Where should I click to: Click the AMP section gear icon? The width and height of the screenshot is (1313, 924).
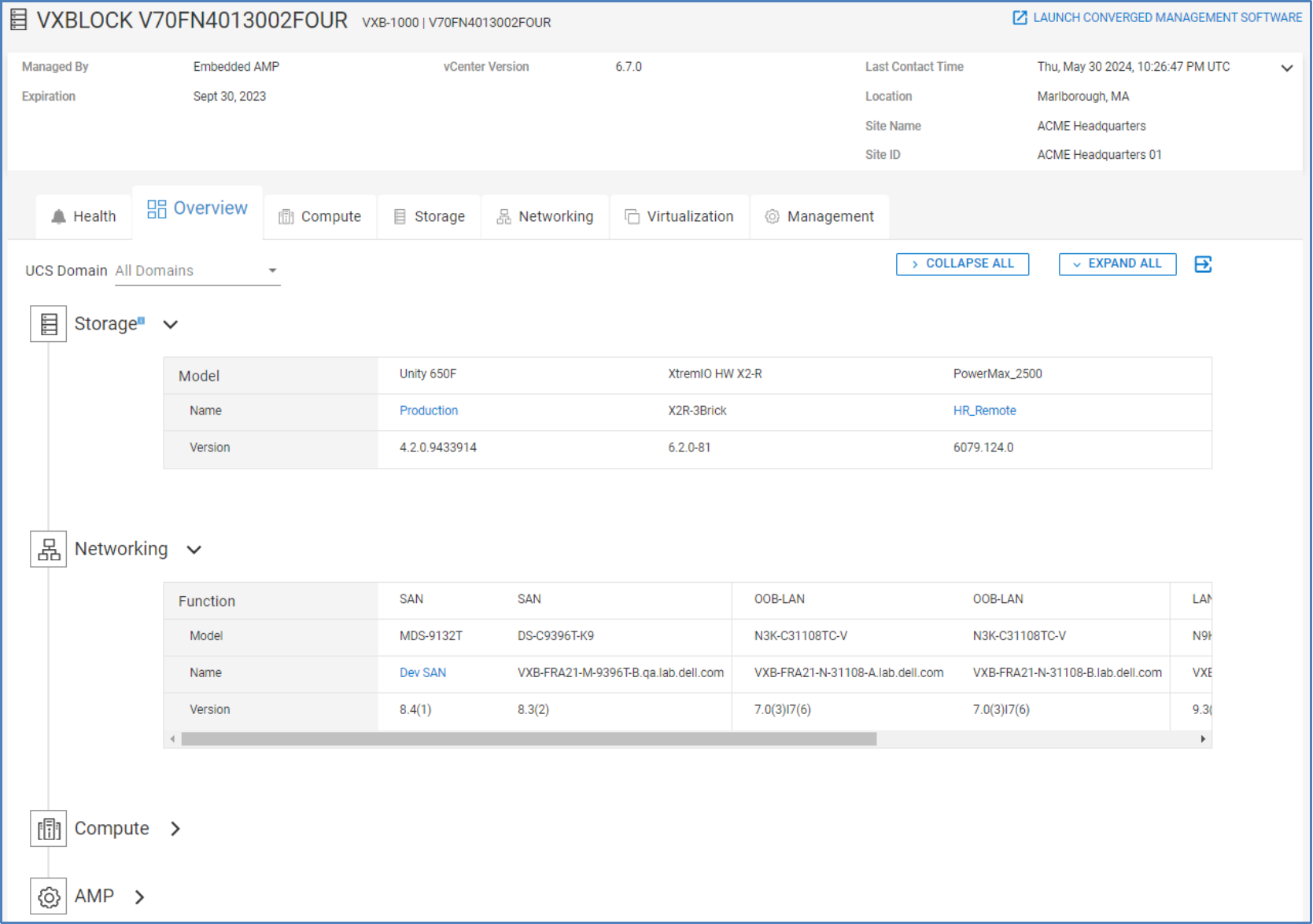pos(49,896)
